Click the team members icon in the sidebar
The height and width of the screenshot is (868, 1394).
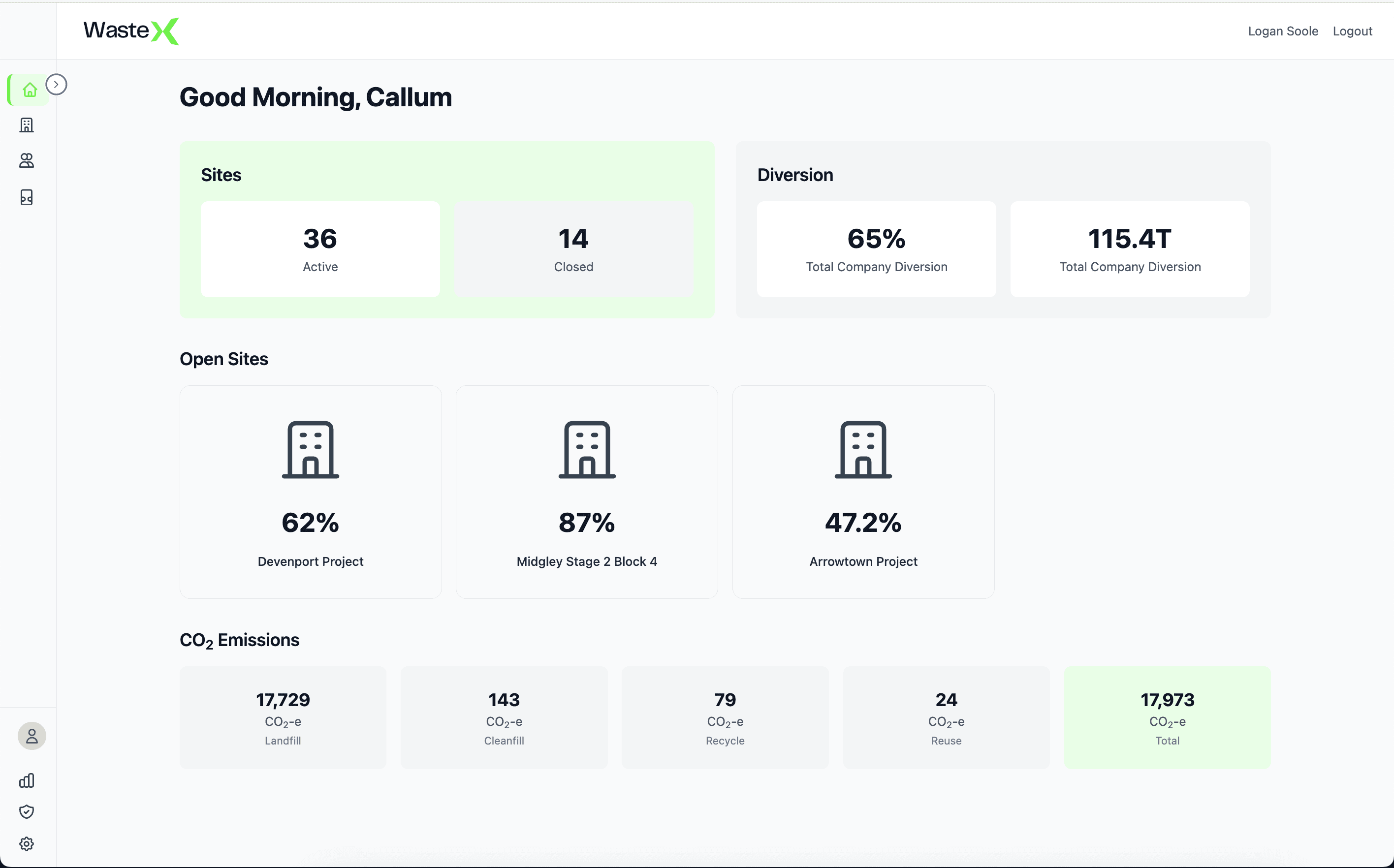point(27,161)
